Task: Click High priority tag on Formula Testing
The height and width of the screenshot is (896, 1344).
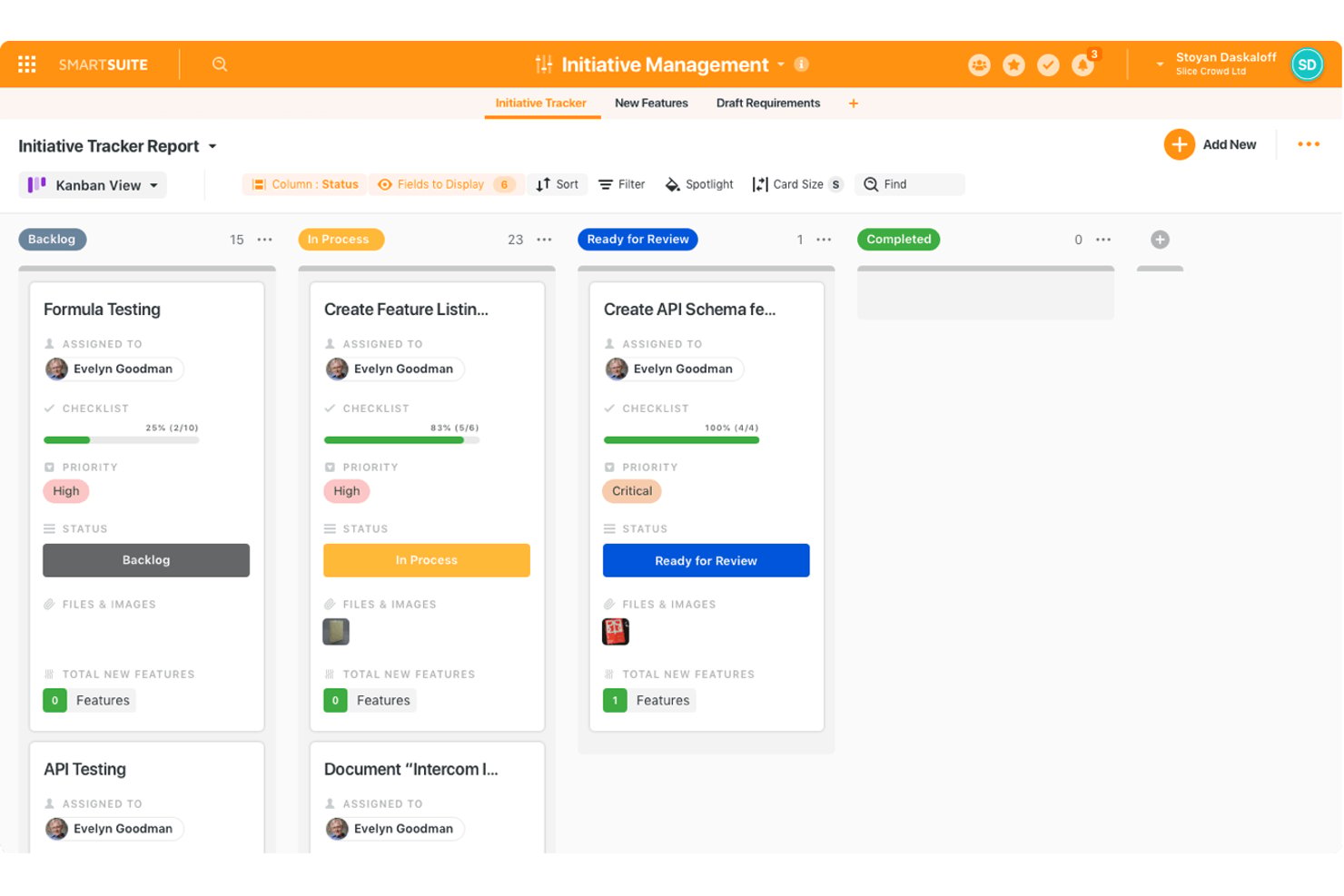Action: tap(66, 491)
